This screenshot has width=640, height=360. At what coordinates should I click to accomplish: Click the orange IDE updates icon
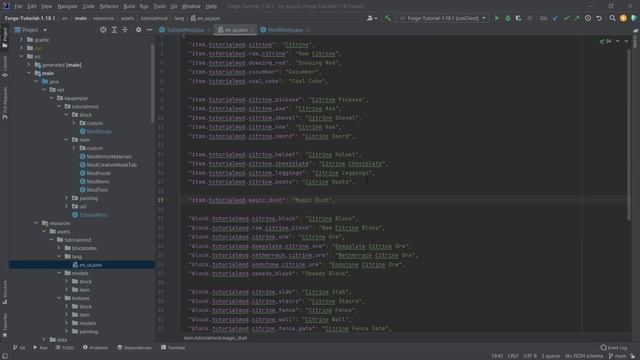pos(623,18)
